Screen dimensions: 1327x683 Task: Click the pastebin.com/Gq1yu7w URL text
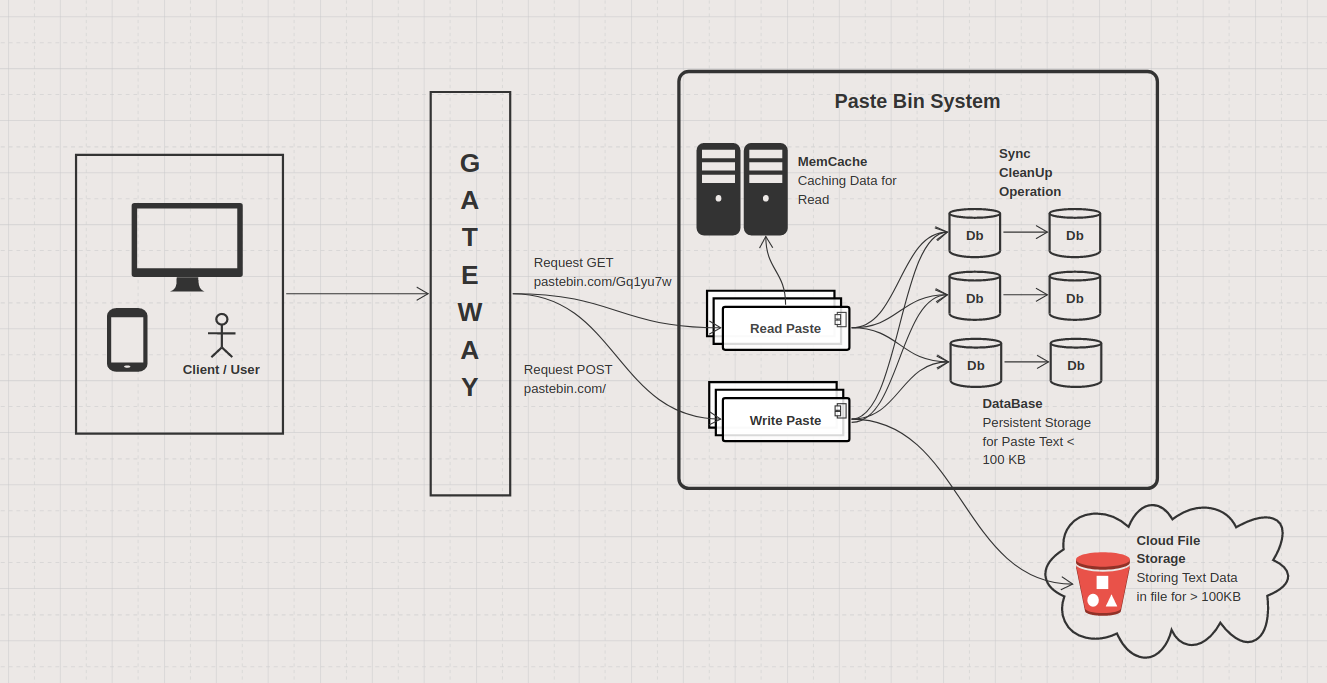[x=602, y=282]
